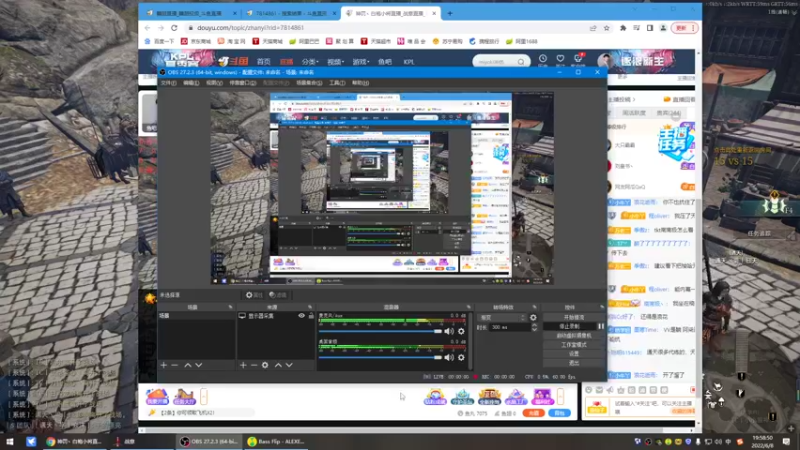
Task: Open JD Mall bookmark
Action: [x=196, y=41]
